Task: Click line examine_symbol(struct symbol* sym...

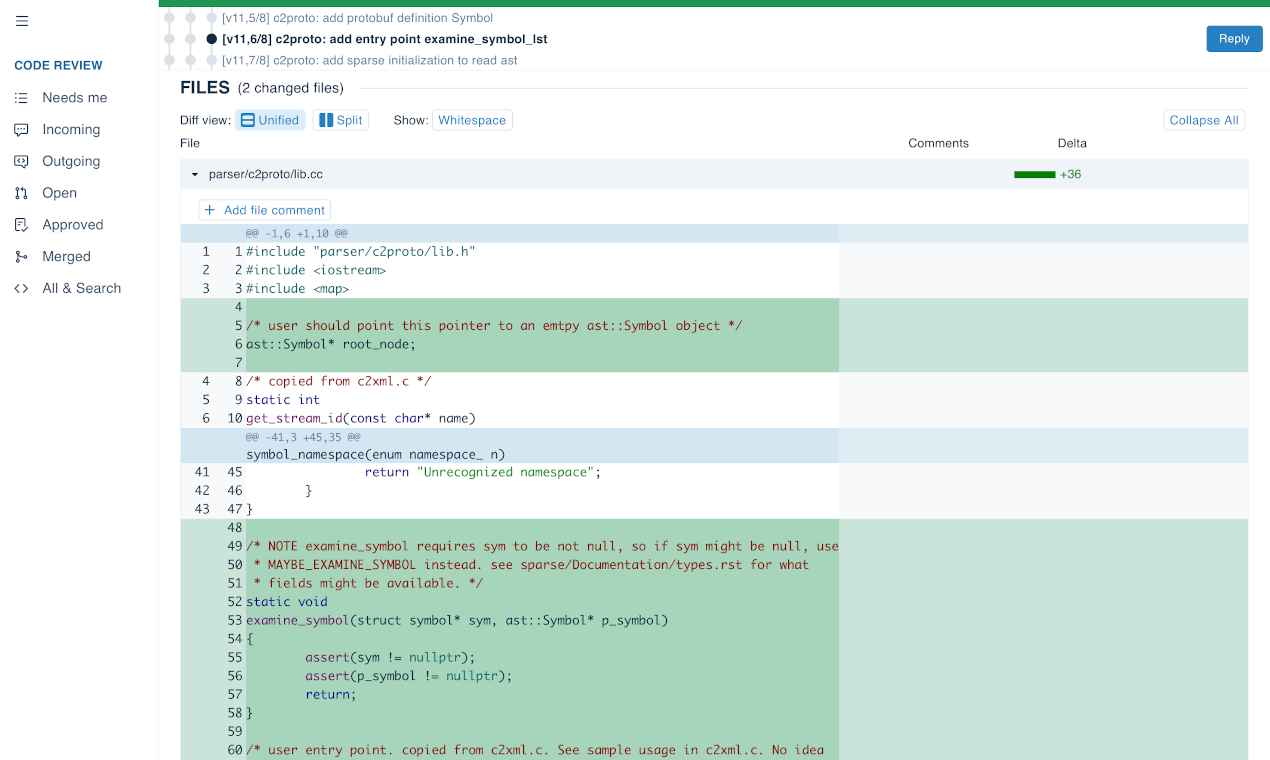Action: tap(457, 620)
